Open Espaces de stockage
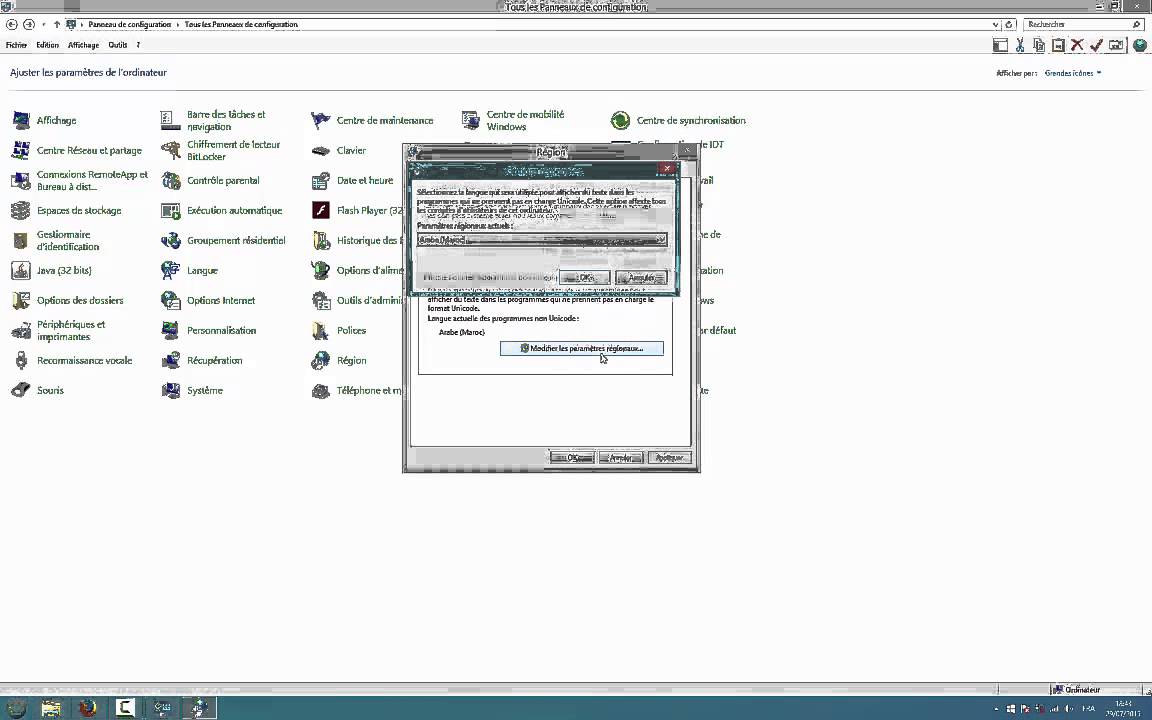The width and height of the screenshot is (1152, 720). point(67,211)
